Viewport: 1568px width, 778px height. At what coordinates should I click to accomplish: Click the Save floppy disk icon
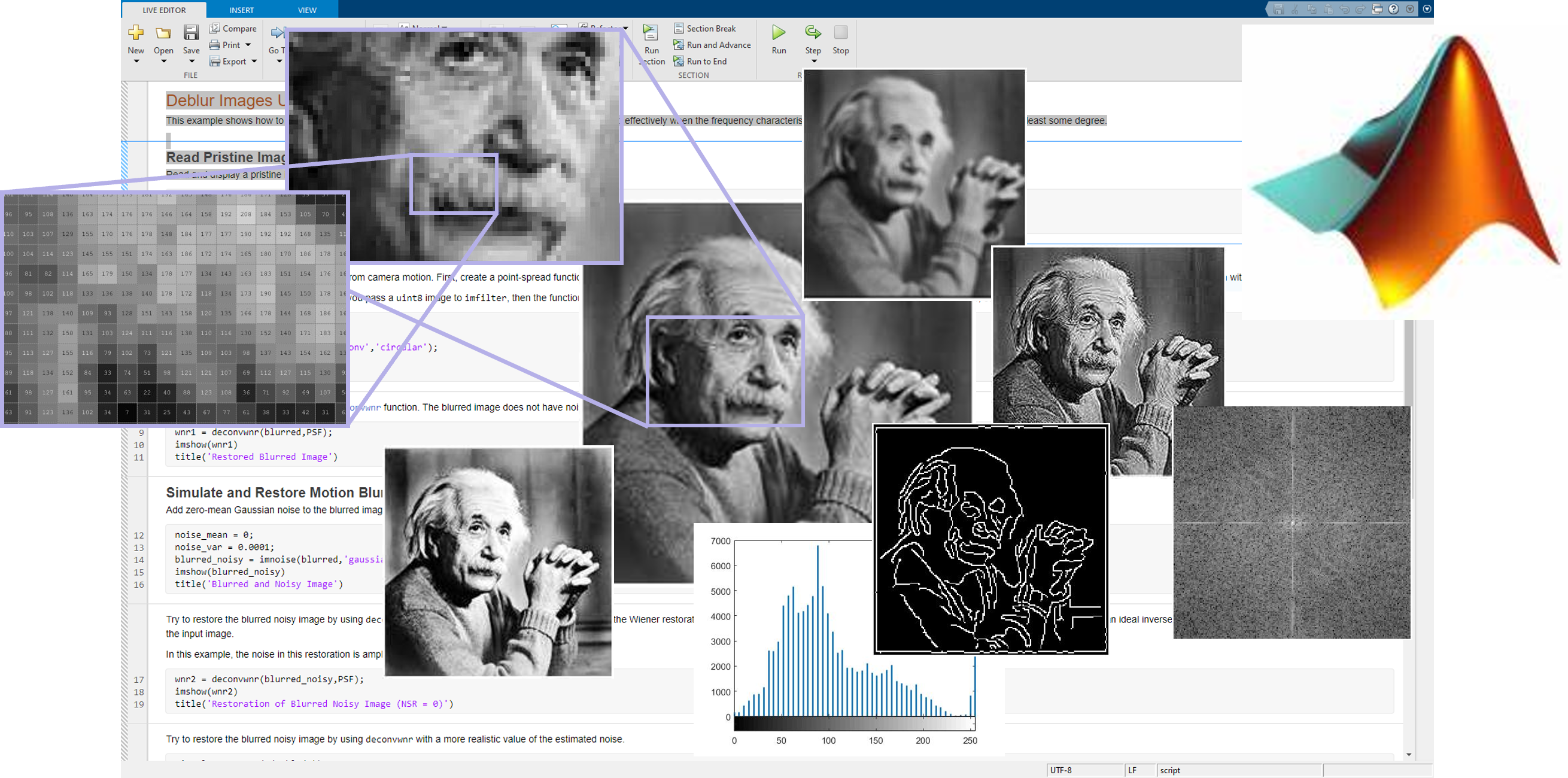click(x=191, y=33)
